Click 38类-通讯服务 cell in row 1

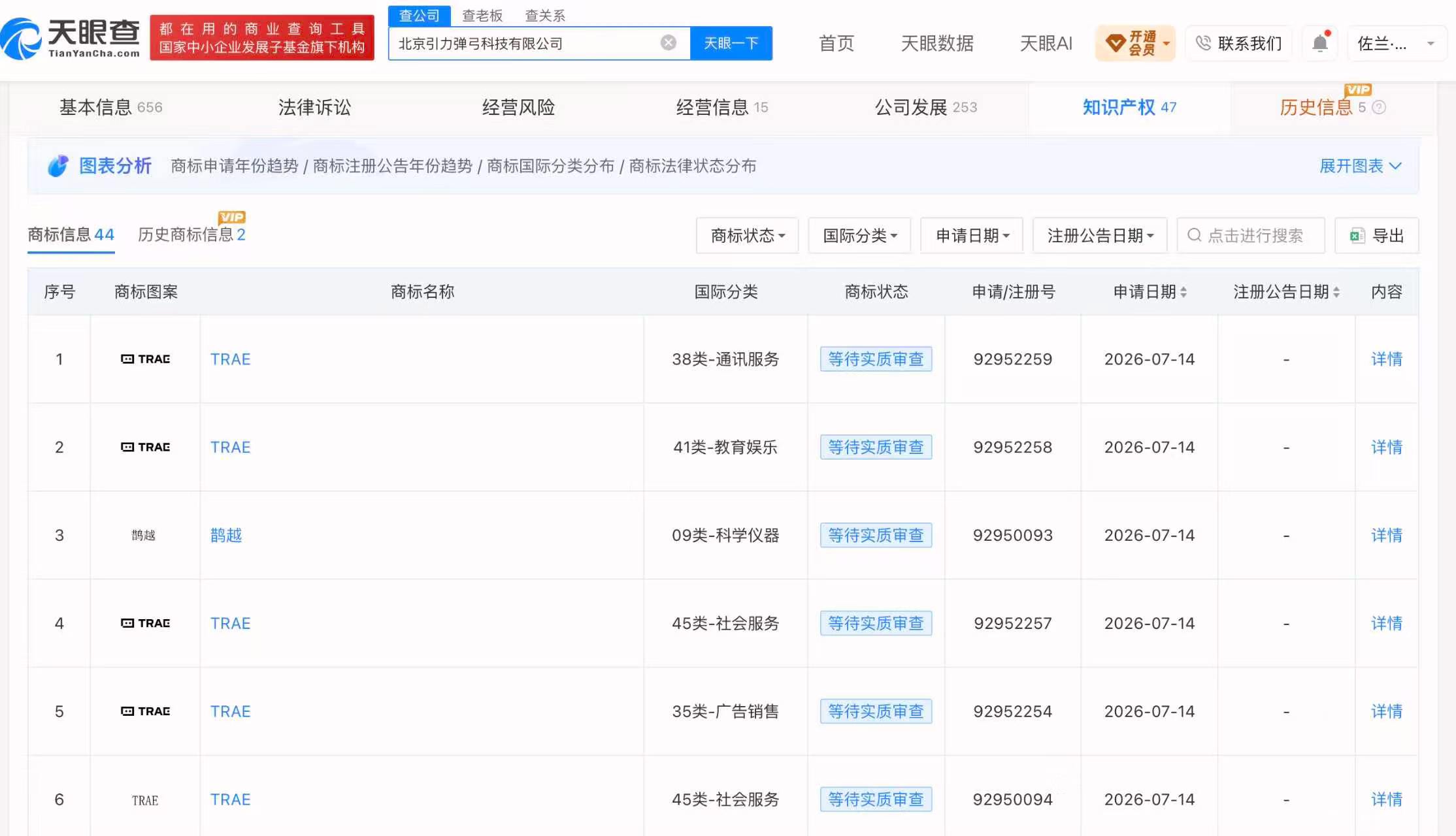[x=725, y=359]
